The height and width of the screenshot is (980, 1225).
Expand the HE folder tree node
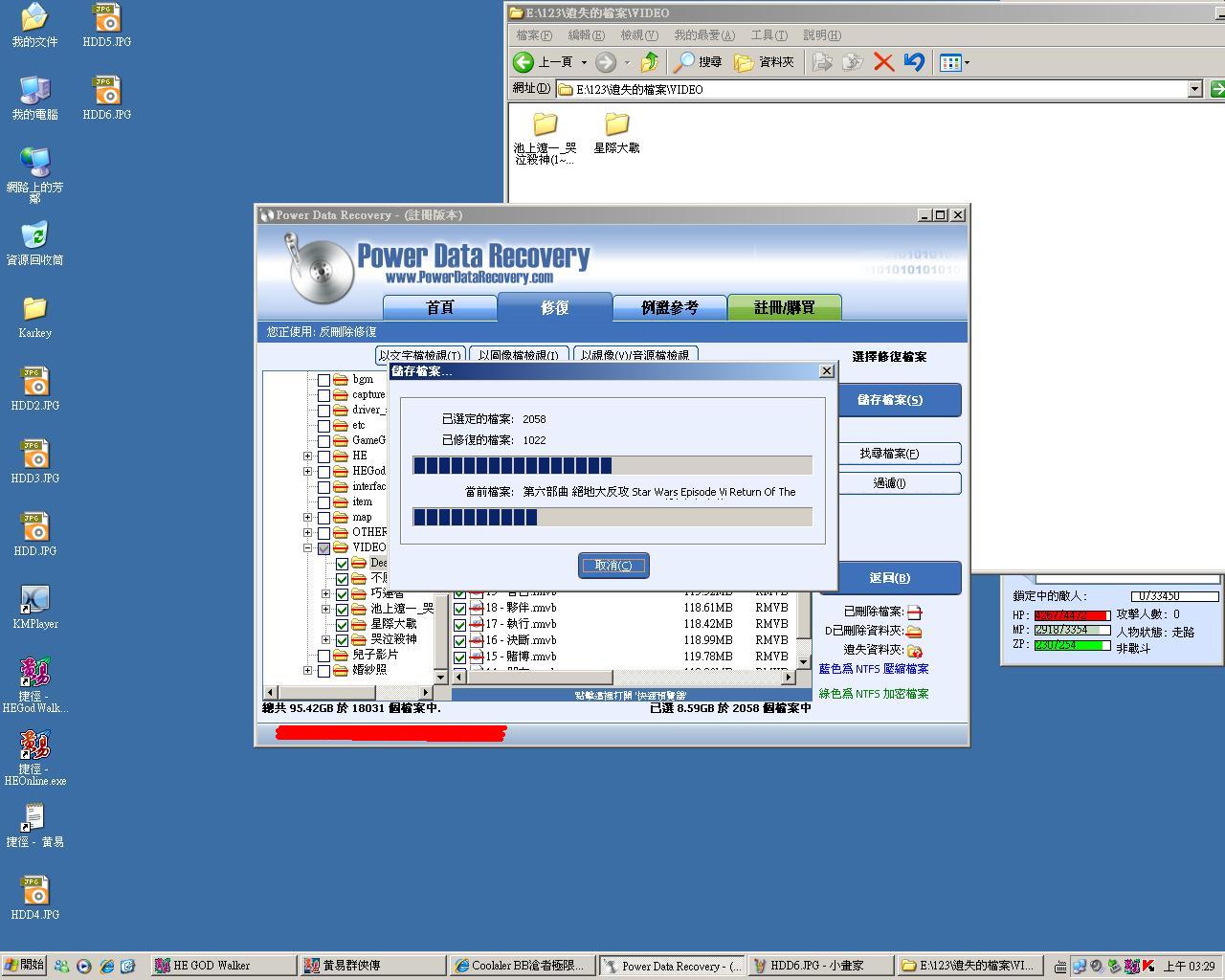[308, 456]
